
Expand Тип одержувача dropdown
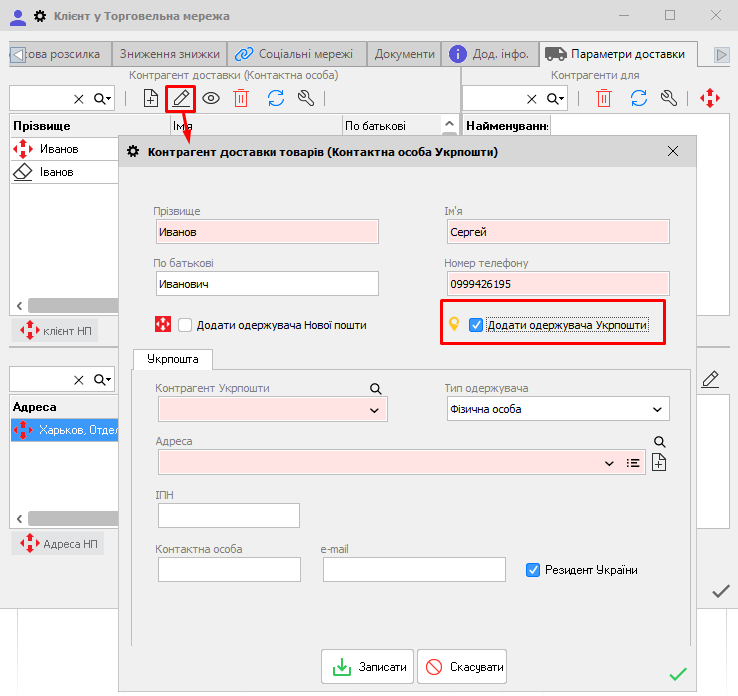point(657,409)
